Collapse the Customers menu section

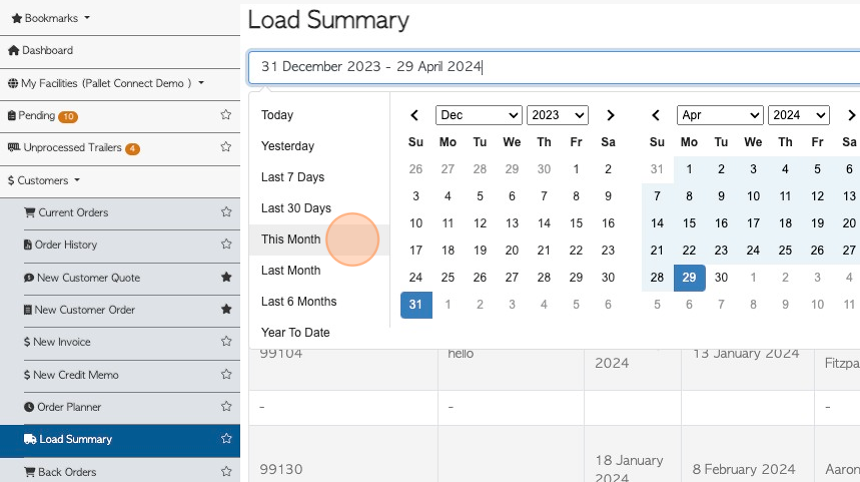point(44,180)
